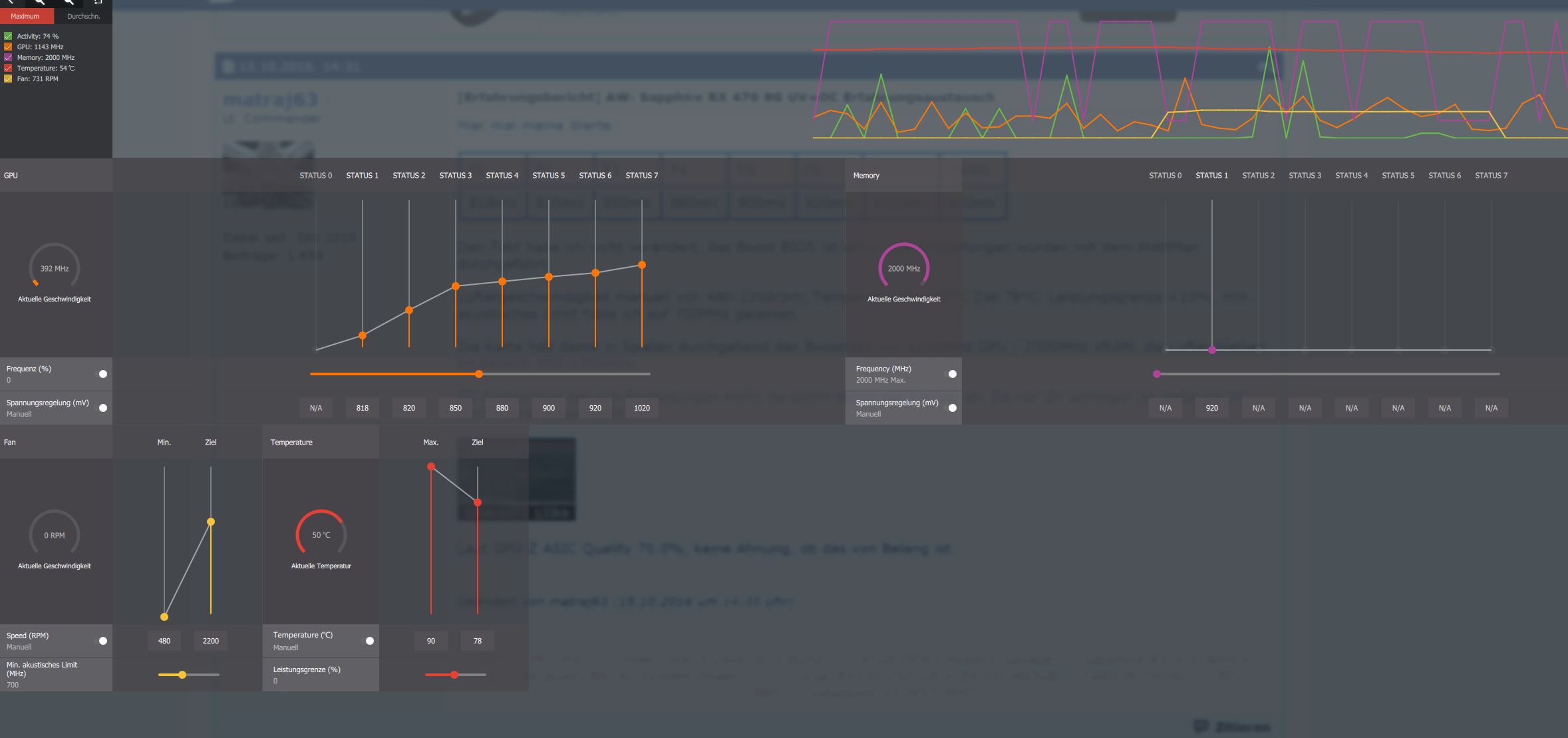Click the max temperature 90 field
This screenshot has height=738, width=1568.
point(430,641)
